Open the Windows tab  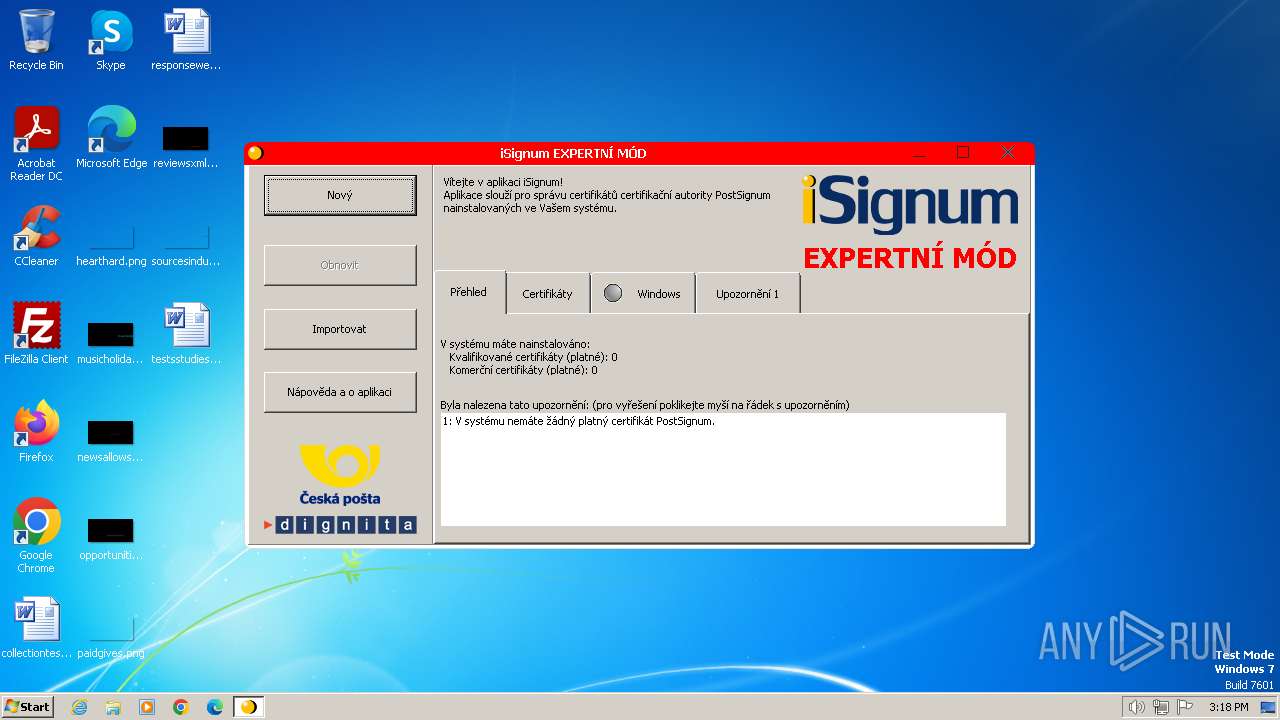point(643,294)
